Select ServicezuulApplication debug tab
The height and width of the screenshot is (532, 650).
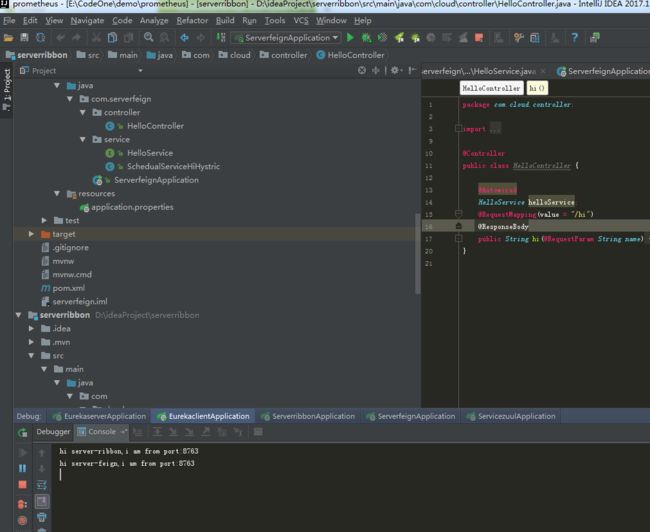coord(511,416)
